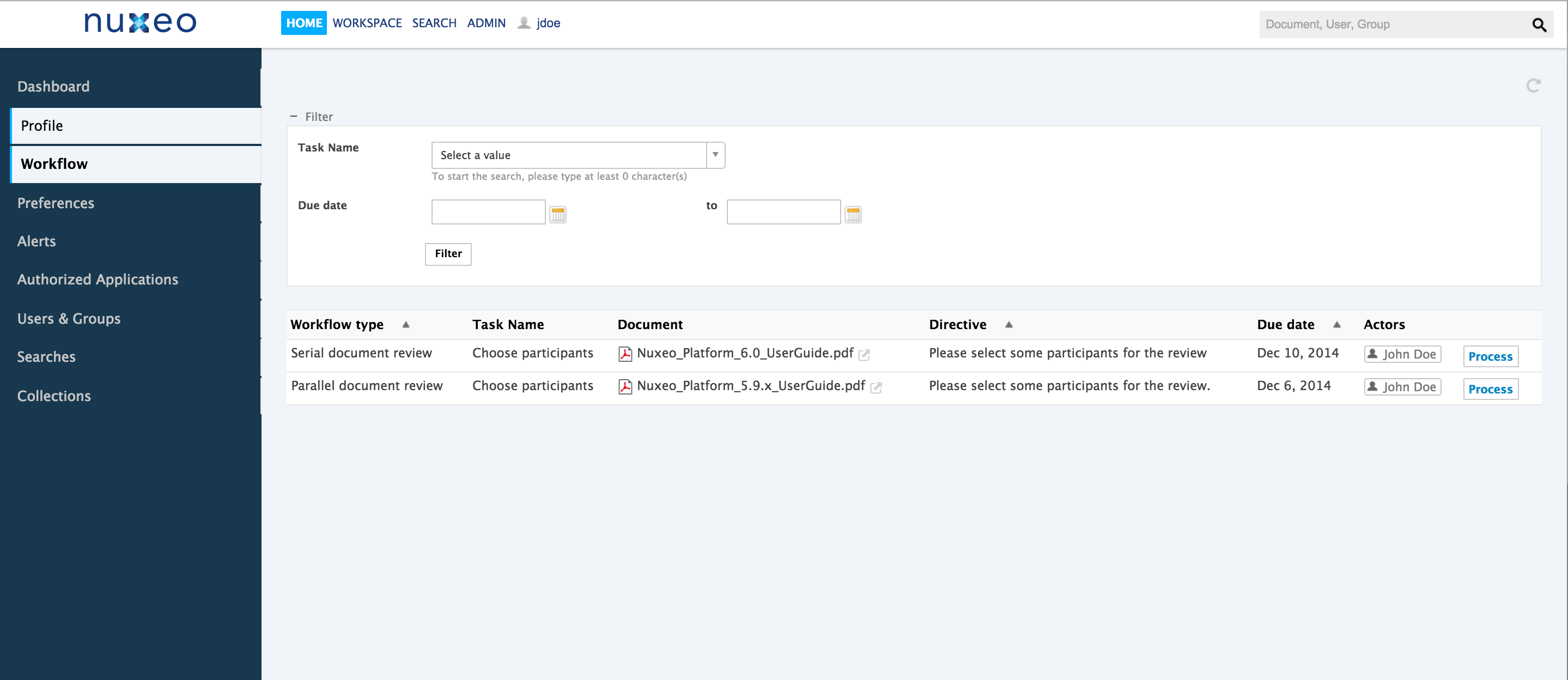The width and height of the screenshot is (1568, 680).
Task: Click the magnifier search icon
Action: (x=1539, y=25)
